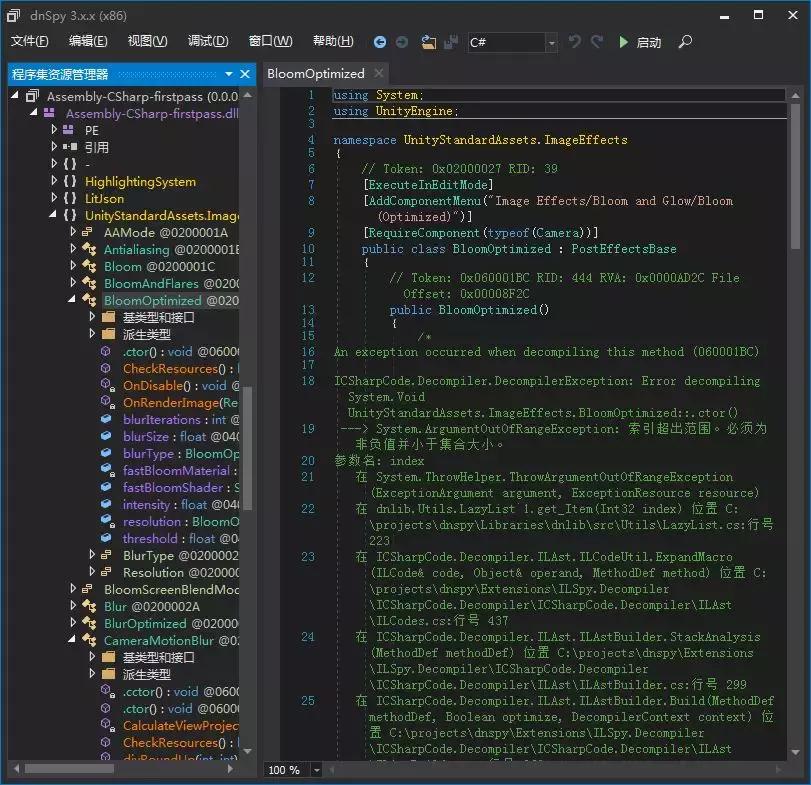Click the Bloom class icon in the tree
The height and width of the screenshot is (785, 811).
88,266
